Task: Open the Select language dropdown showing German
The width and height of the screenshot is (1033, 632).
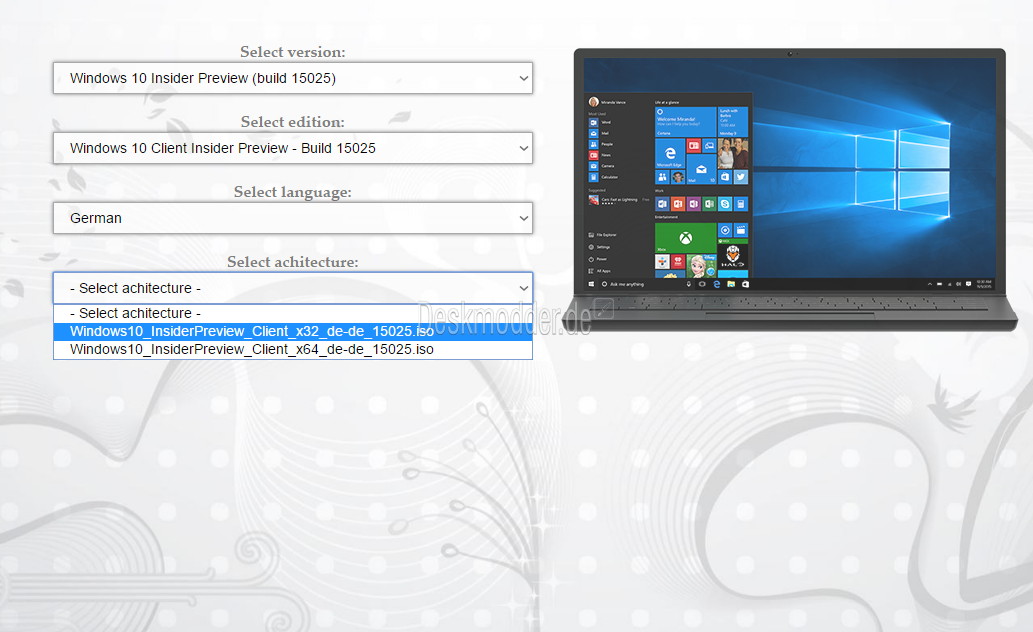Action: 293,218
